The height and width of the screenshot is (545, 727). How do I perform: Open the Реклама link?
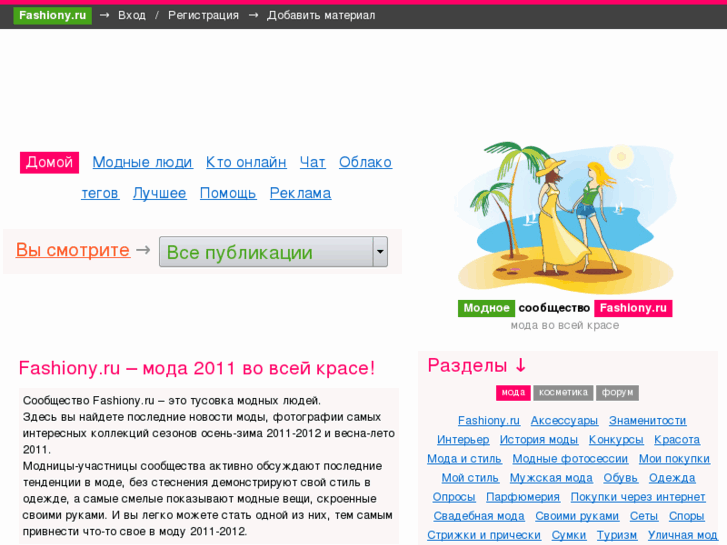(x=300, y=193)
